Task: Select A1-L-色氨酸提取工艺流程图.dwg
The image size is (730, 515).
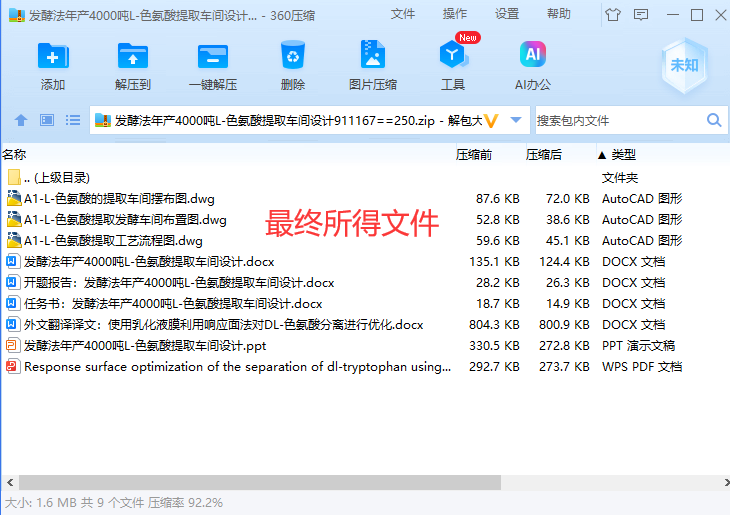Action: [113, 241]
